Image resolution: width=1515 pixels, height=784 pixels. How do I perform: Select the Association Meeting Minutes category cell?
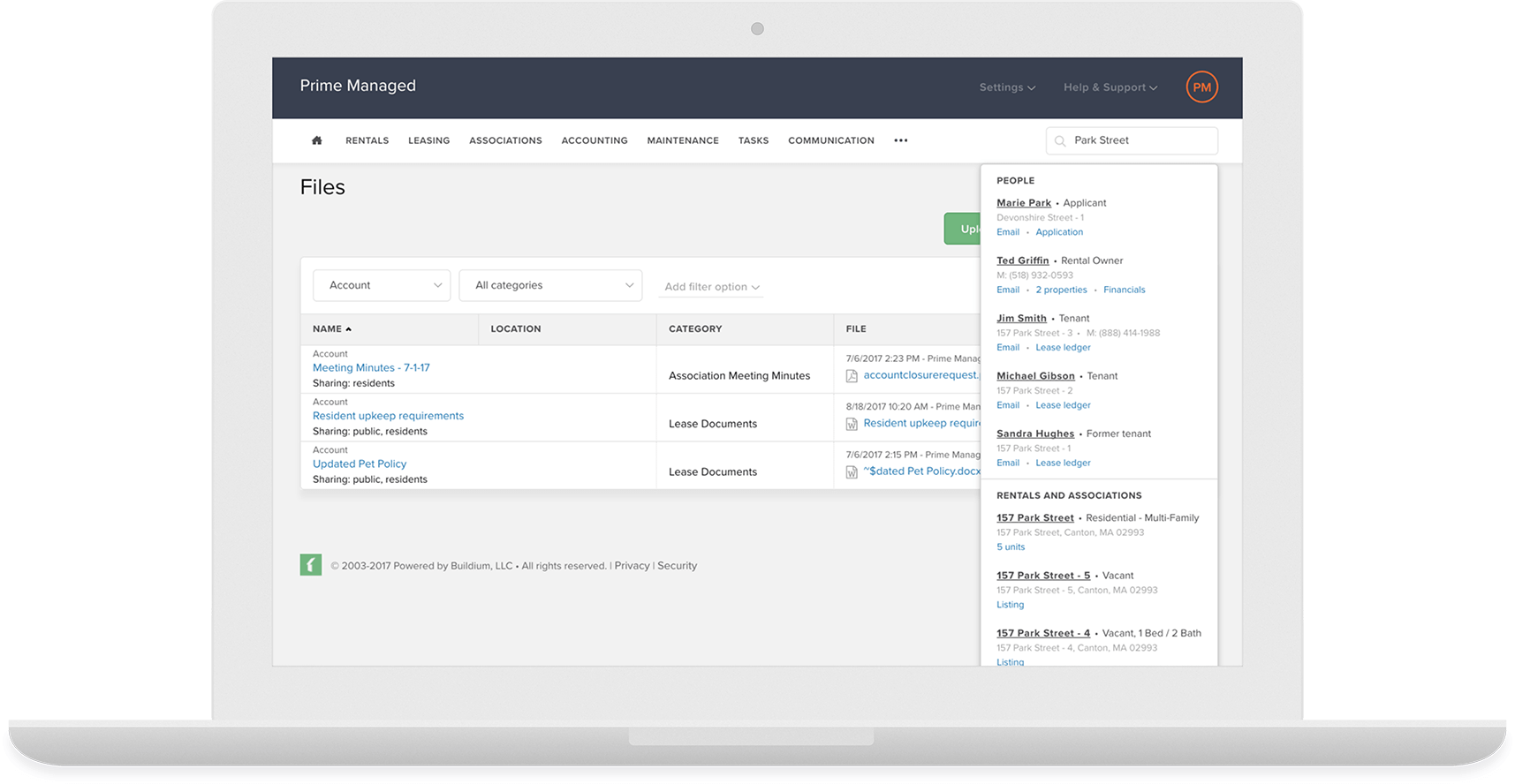(x=739, y=376)
